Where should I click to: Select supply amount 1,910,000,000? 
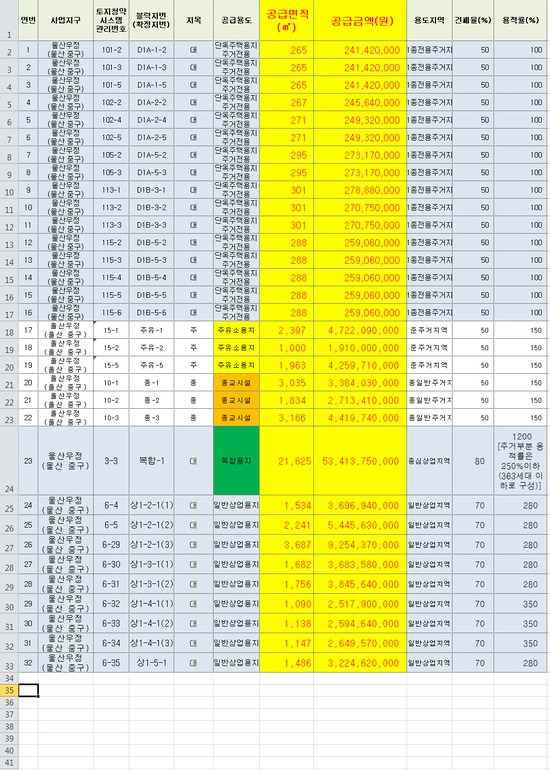pos(360,348)
